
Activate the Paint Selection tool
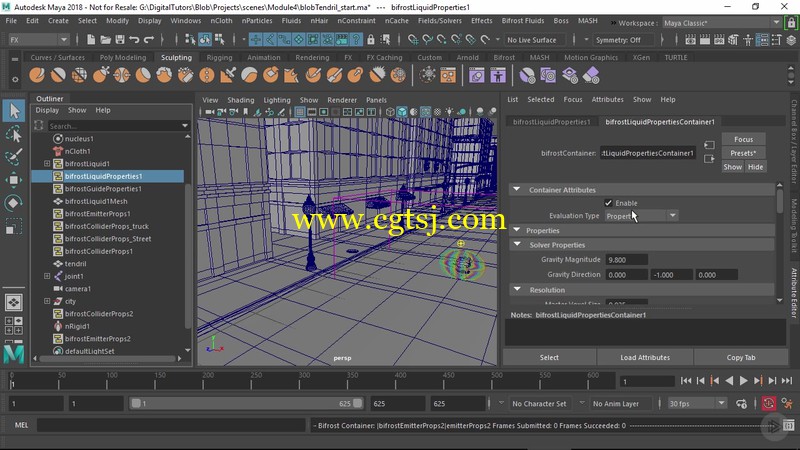[x=14, y=157]
